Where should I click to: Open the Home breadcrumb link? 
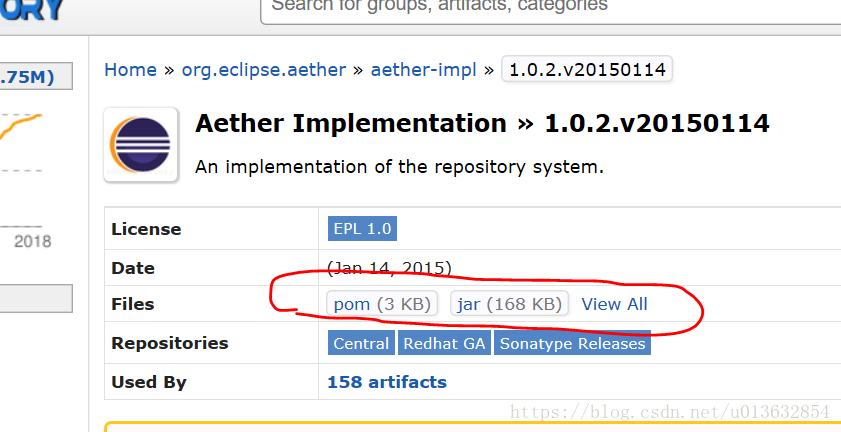coord(130,70)
